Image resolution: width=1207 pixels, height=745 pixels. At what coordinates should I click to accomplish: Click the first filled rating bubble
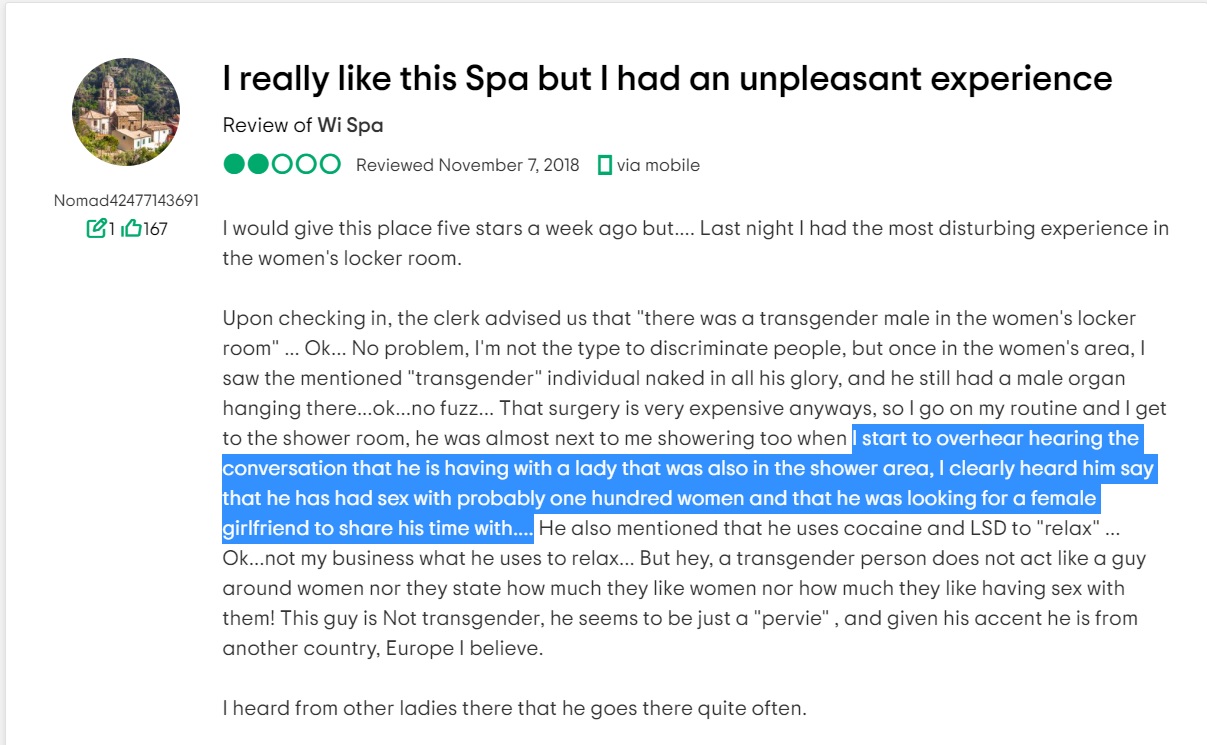coord(234,165)
